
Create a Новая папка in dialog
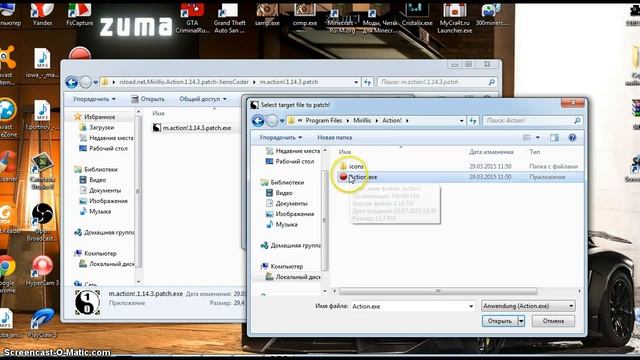(335, 138)
